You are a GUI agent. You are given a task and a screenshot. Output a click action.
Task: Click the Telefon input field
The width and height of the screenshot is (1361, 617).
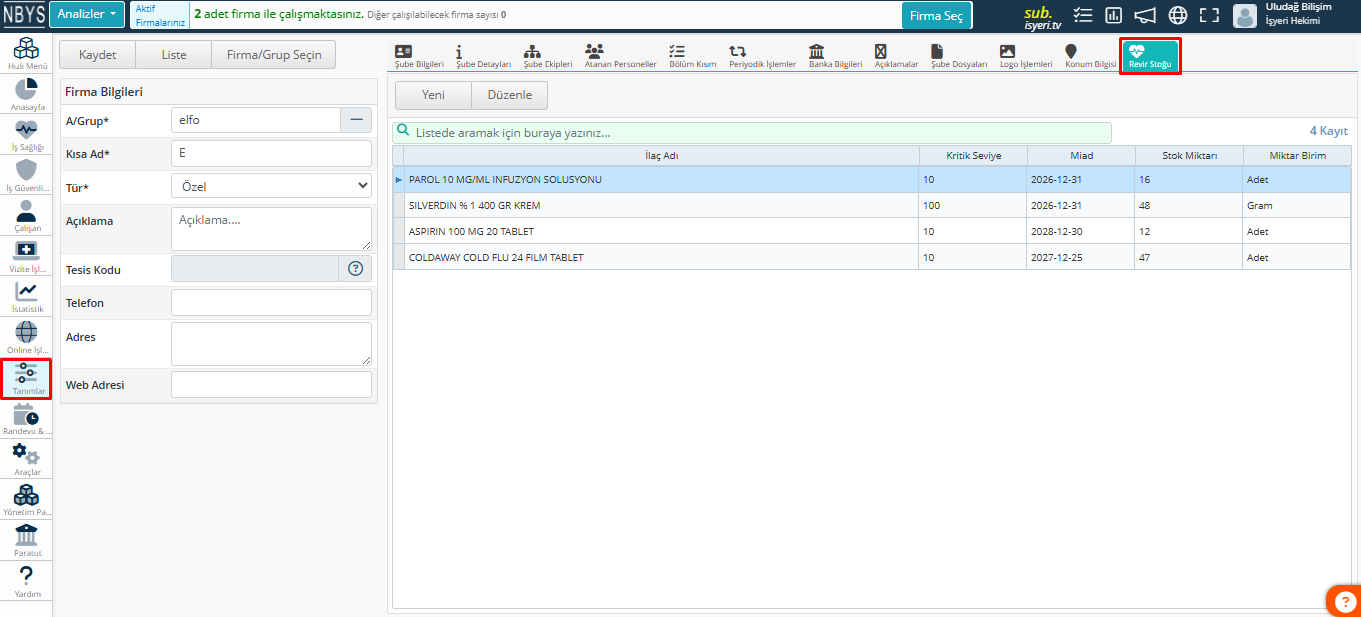click(271, 302)
